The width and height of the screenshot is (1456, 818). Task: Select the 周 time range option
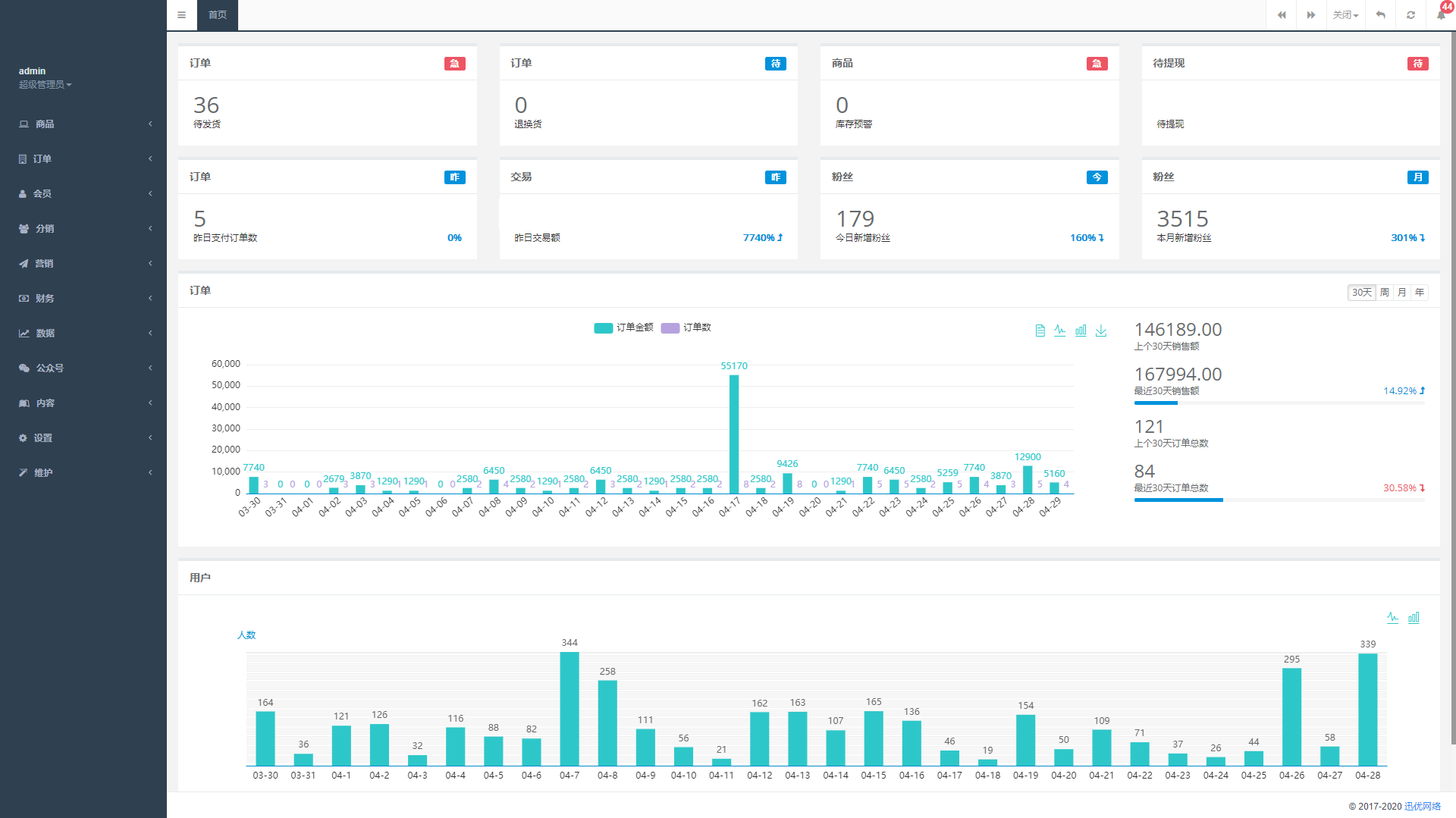tap(1385, 293)
